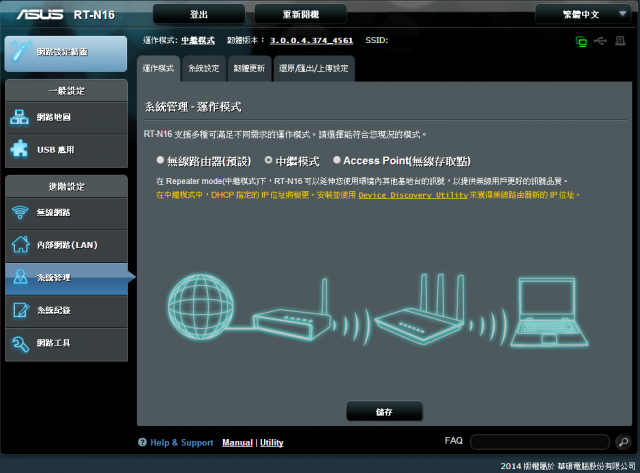Click the system administration person icon

[20, 277]
